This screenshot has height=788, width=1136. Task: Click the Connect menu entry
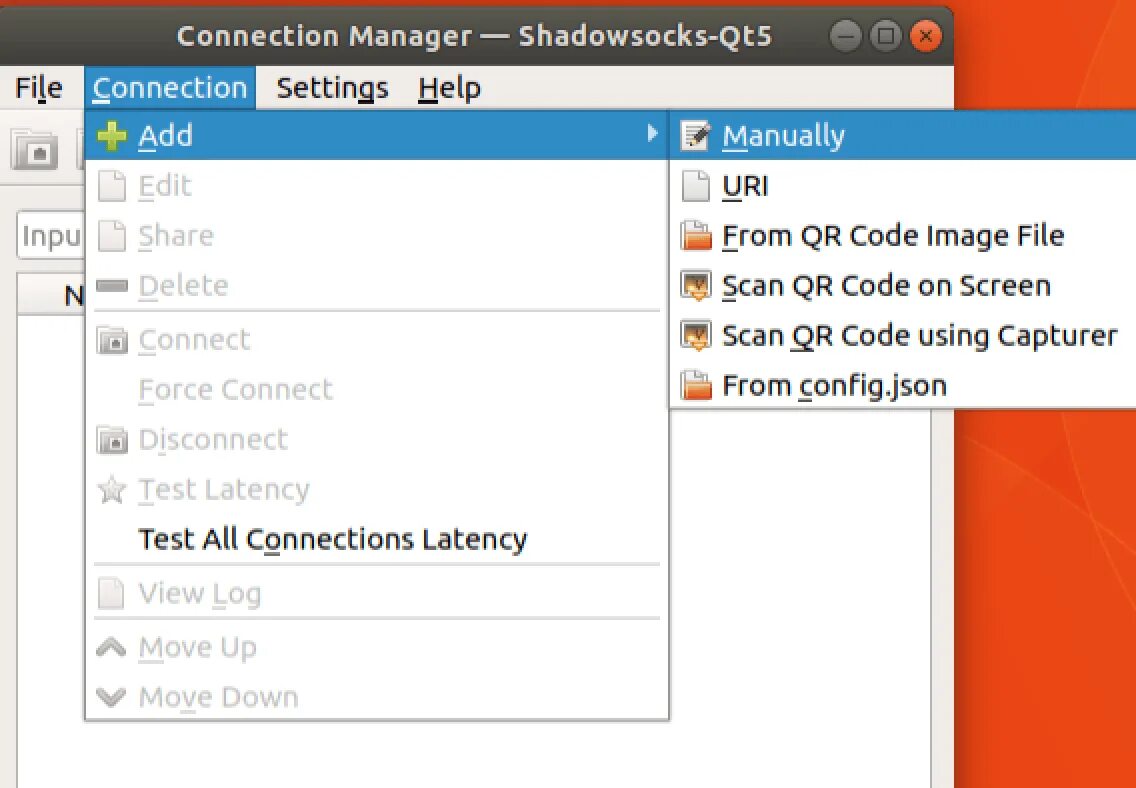point(377,340)
